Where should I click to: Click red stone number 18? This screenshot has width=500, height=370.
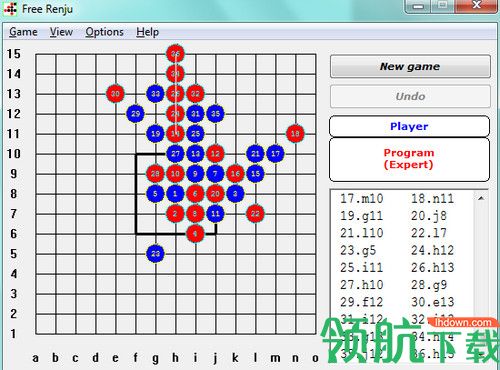click(x=295, y=134)
